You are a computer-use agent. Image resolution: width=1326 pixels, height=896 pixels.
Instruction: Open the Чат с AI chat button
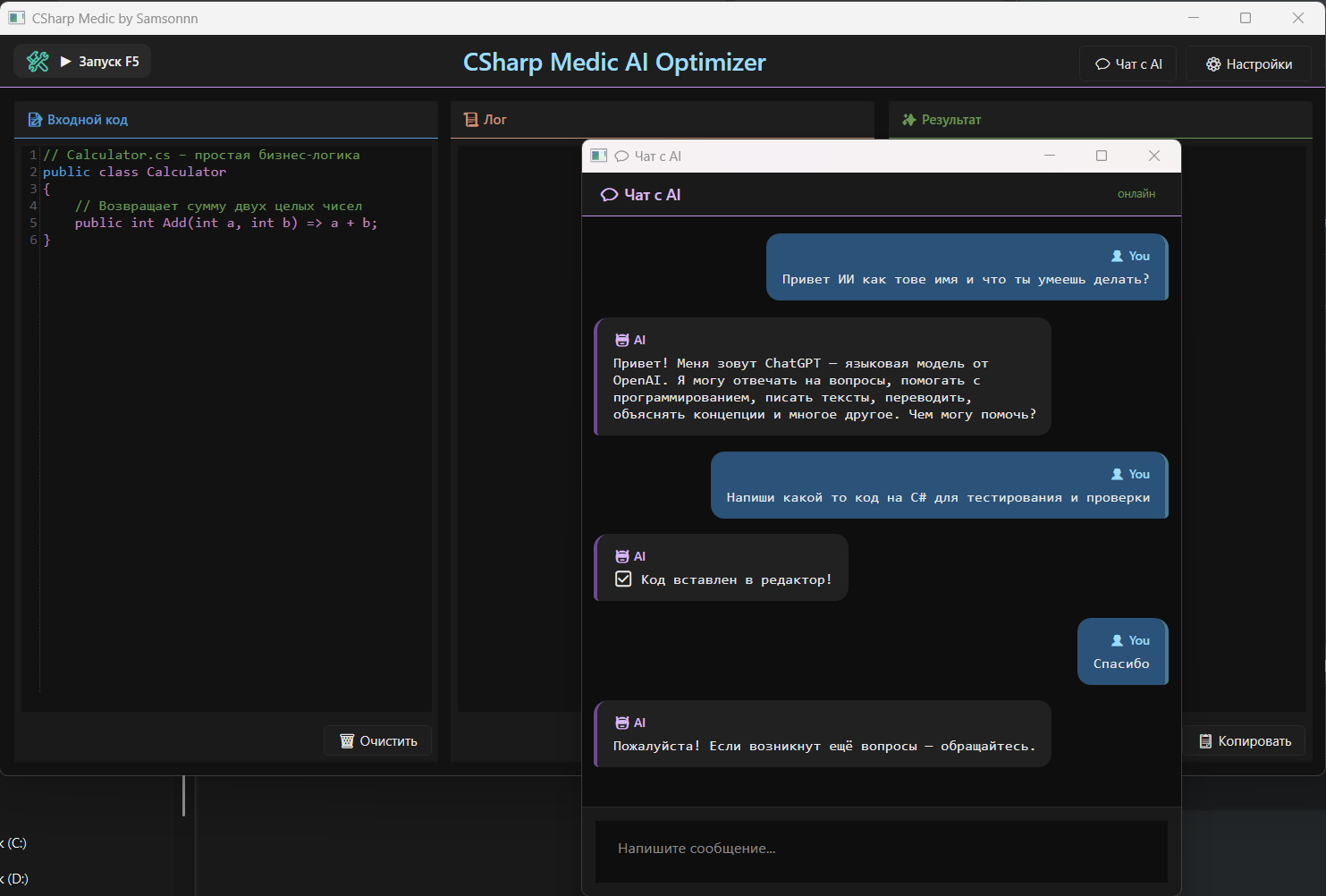(x=1128, y=64)
